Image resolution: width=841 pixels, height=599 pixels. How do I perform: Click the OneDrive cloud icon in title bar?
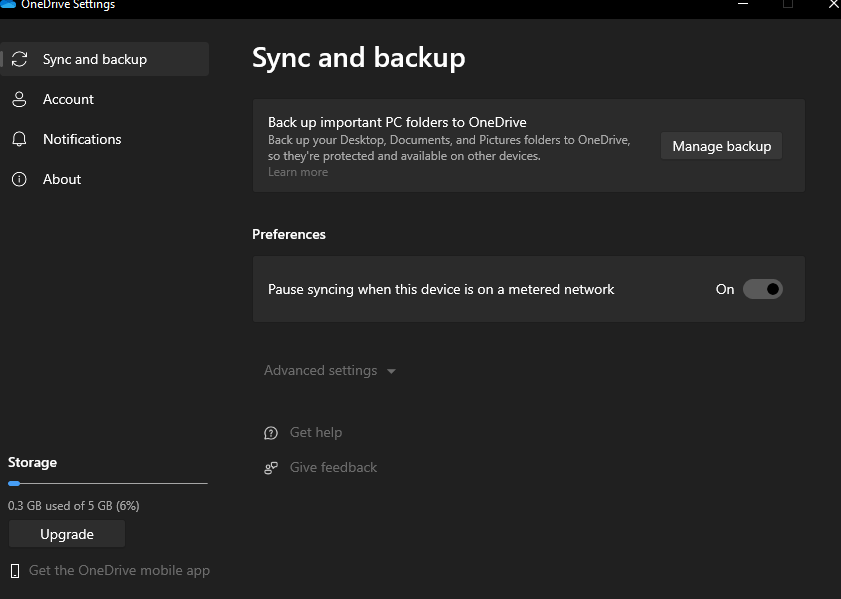tap(8, 4)
